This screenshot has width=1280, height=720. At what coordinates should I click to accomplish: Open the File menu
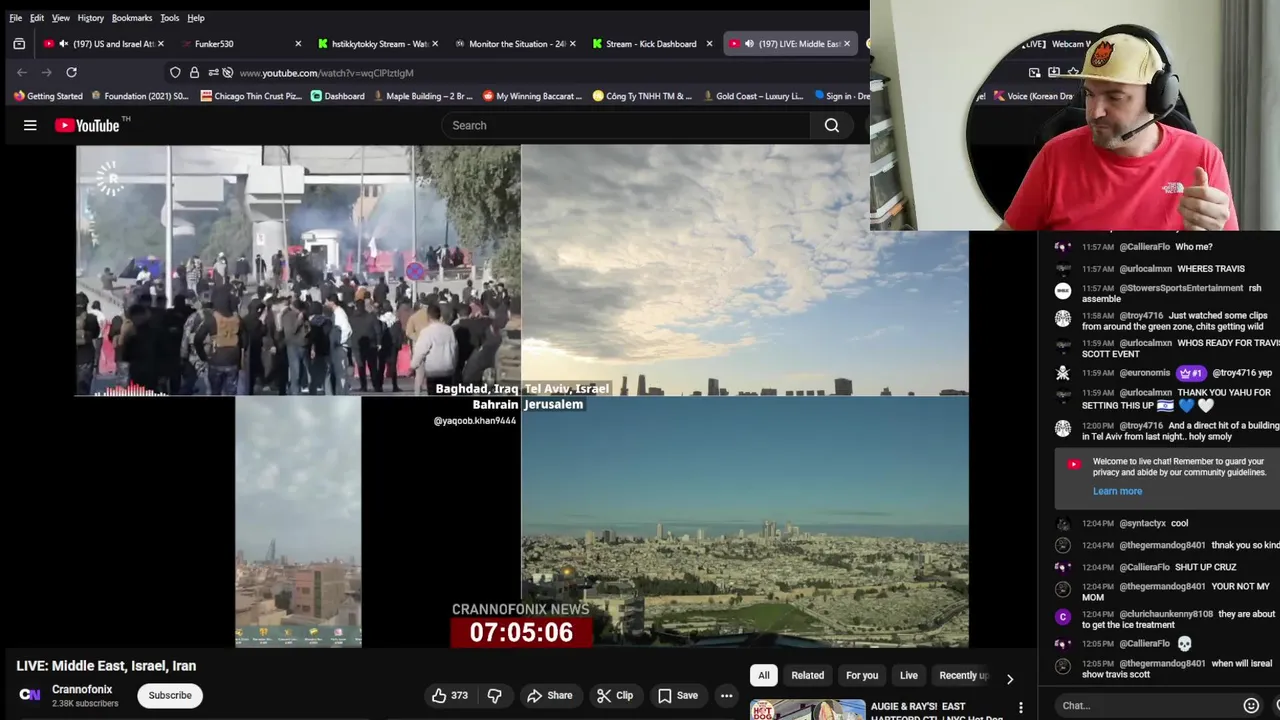[x=15, y=18]
